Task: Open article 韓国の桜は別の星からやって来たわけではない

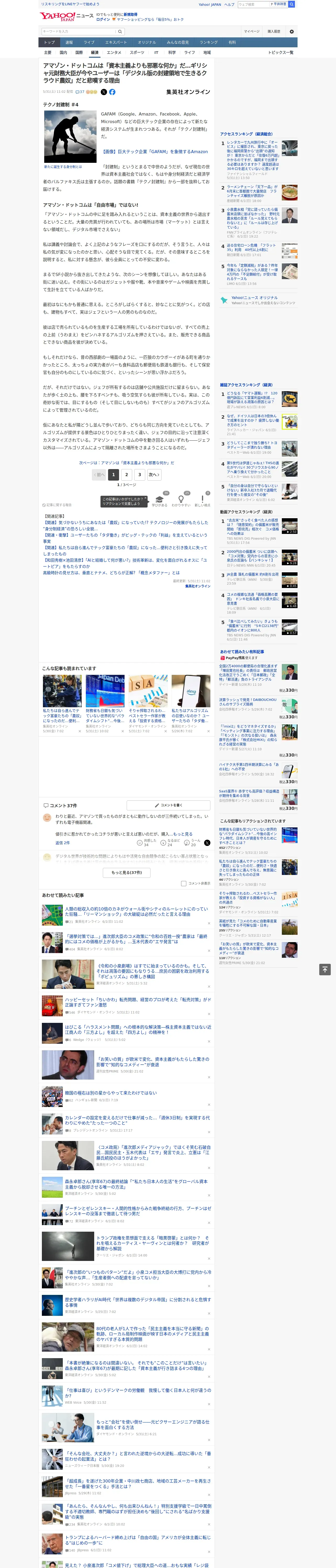Action: click(110, 1093)
